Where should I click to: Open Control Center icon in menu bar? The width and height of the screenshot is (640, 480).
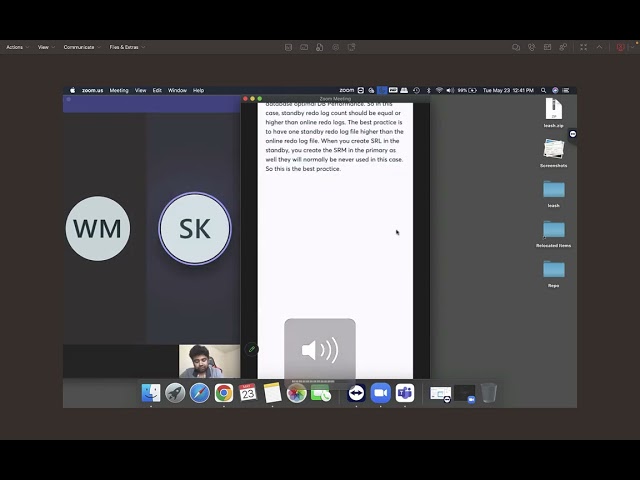pos(566,90)
